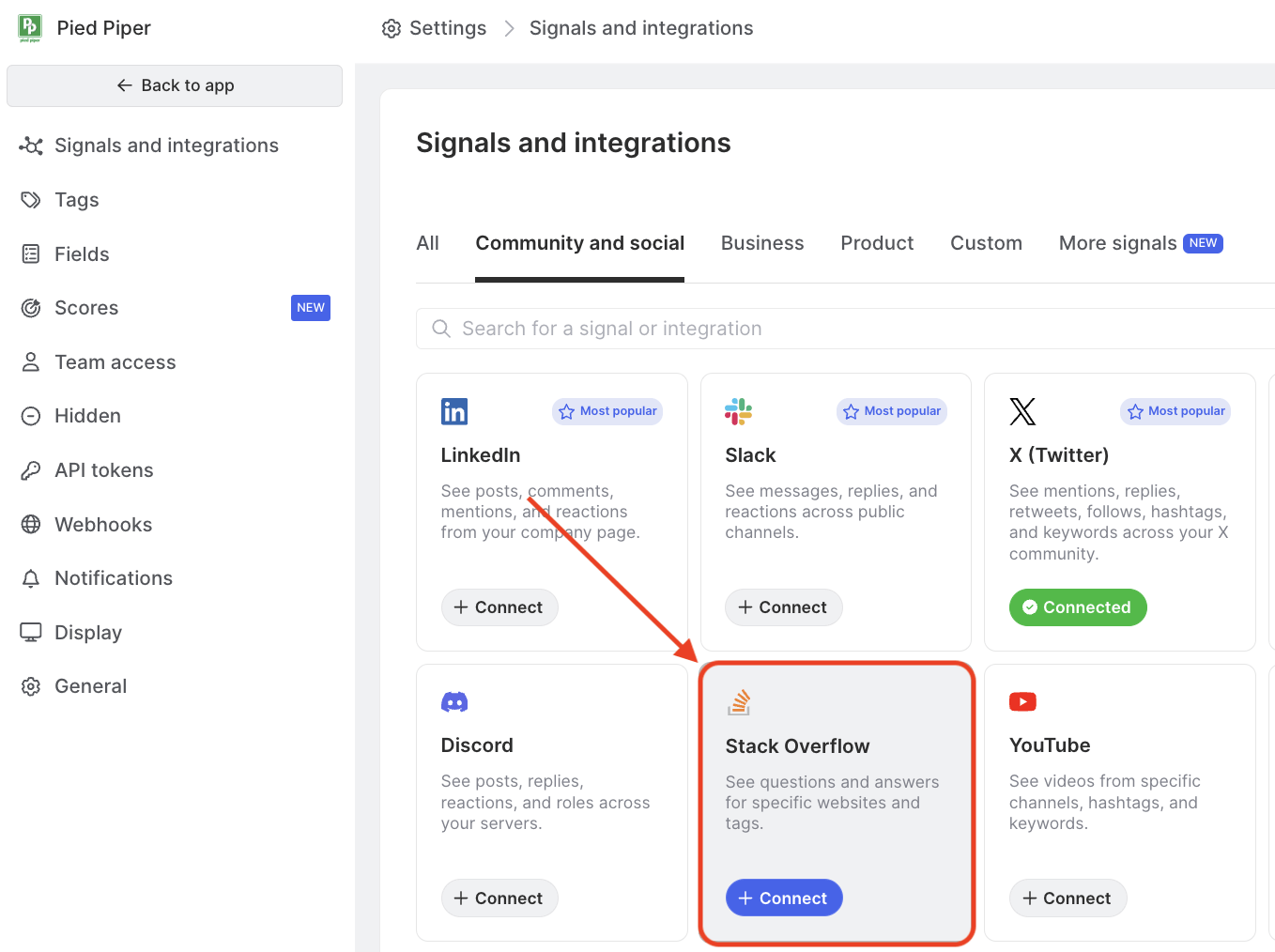Connect the LinkedIn integration
This screenshot has width=1275, height=952.
pos(499,607)
